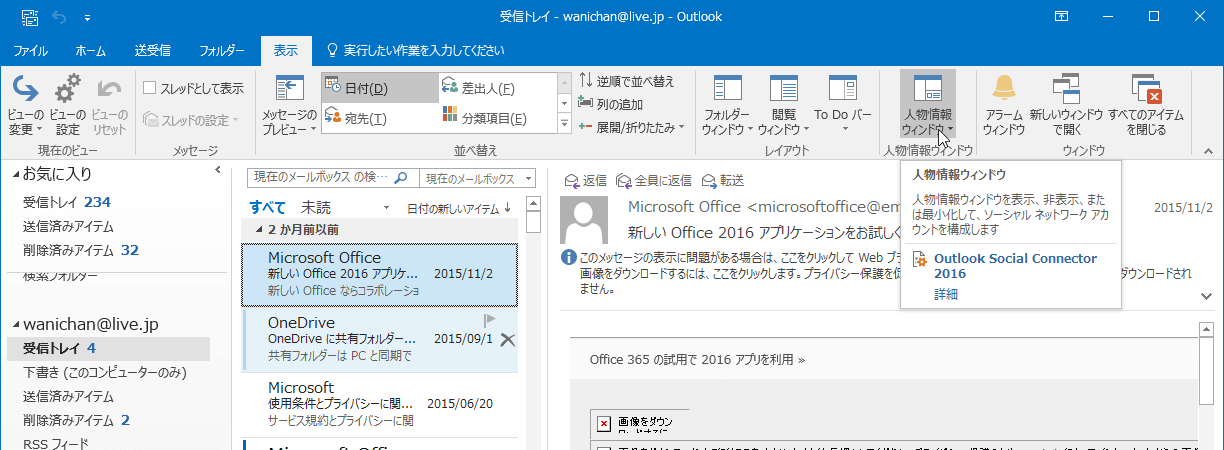Select the 表示 tab
1224x450 pixels.
[x=286, y=50]
